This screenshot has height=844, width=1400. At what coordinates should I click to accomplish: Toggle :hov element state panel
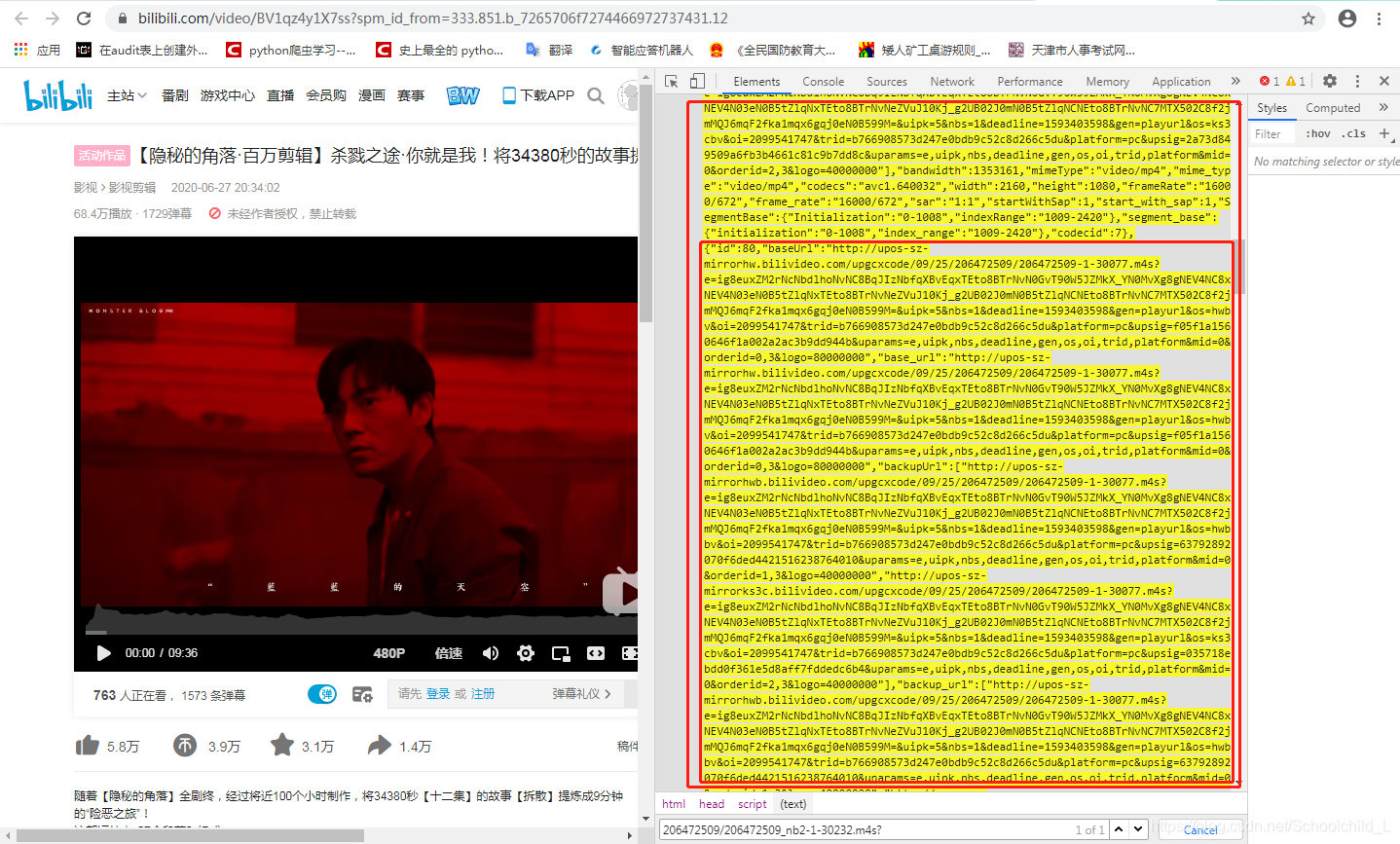[1318, 133]
